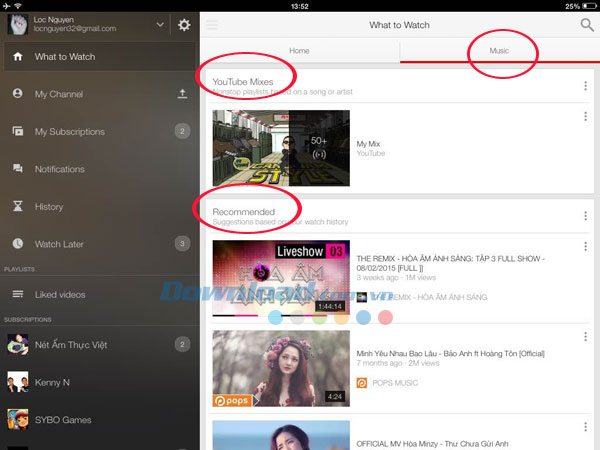Open OFFICIAL MV Hòa Minzy title
Viewport: 600px width, 450px height.
[x=432, y=444]
